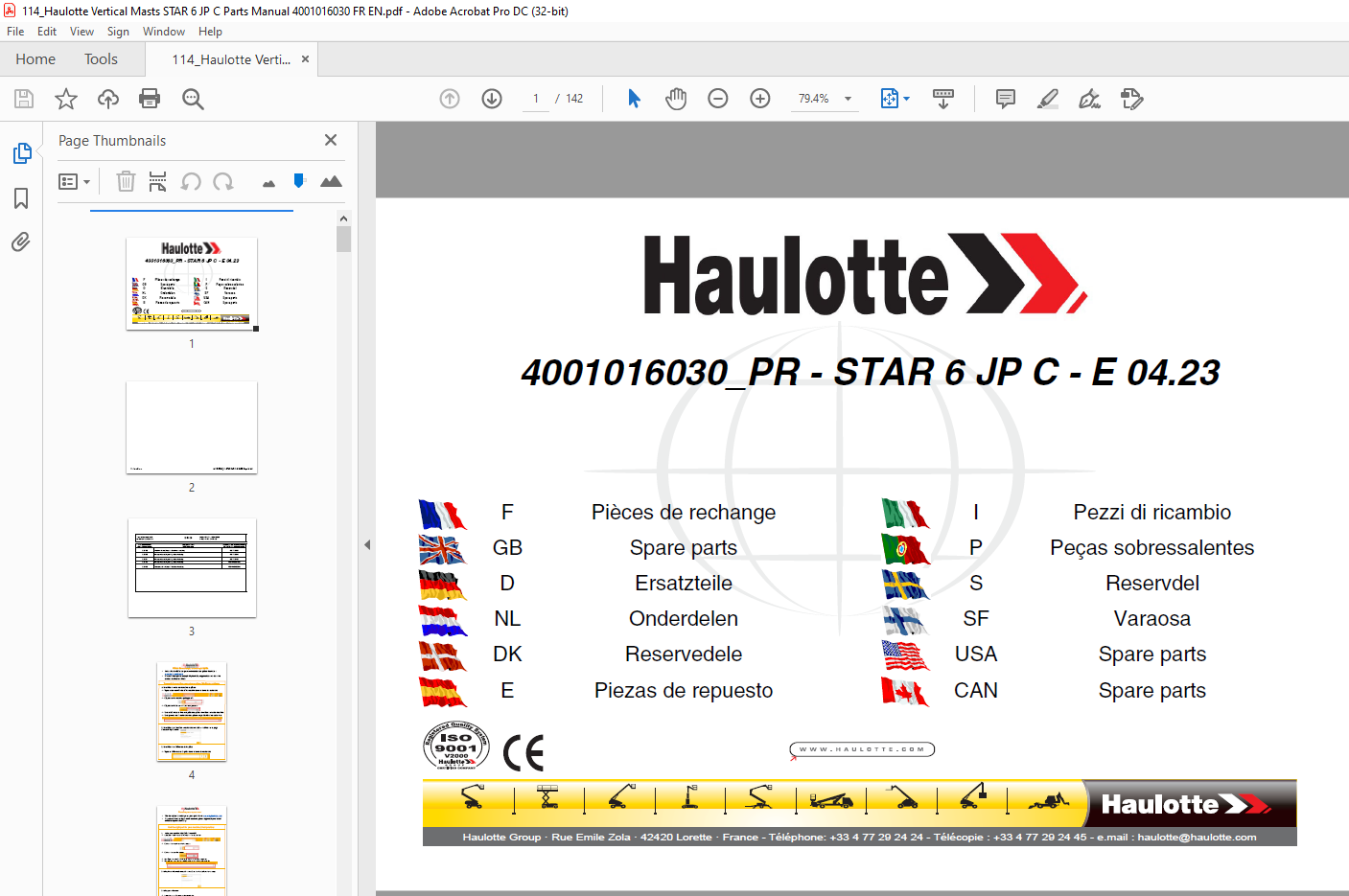Screen dimensions: 1349x896
Task: Select the highlight text tool
Action: coord(1048,99)
